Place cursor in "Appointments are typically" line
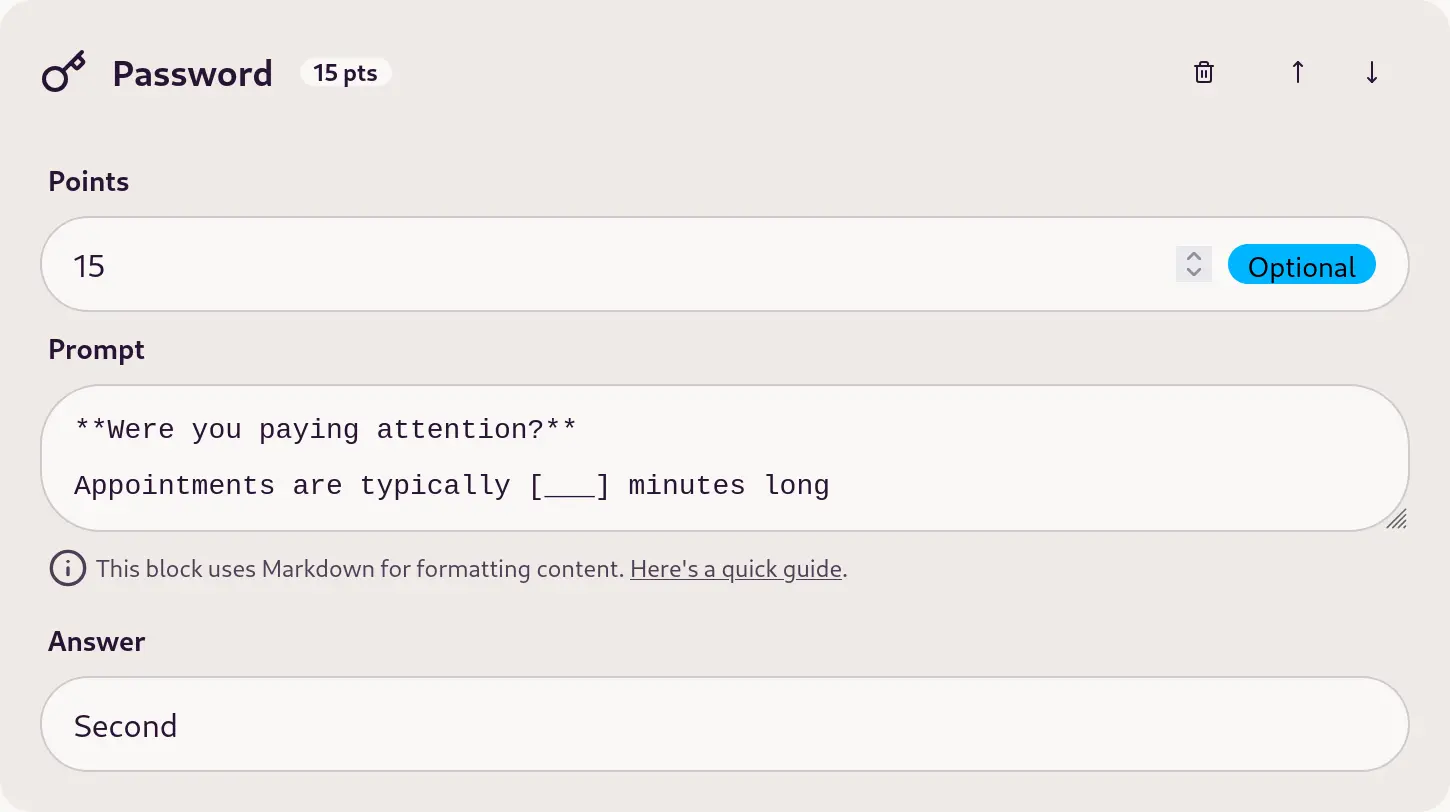Viewport: 1450px width, 812px height. tap(452, 486)
